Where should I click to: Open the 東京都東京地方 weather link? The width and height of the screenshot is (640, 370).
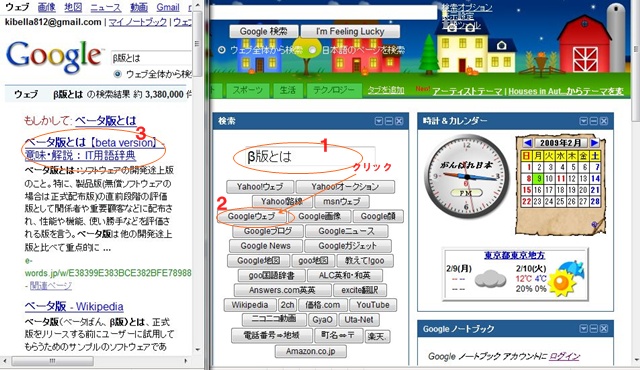[x=514, y=256]
